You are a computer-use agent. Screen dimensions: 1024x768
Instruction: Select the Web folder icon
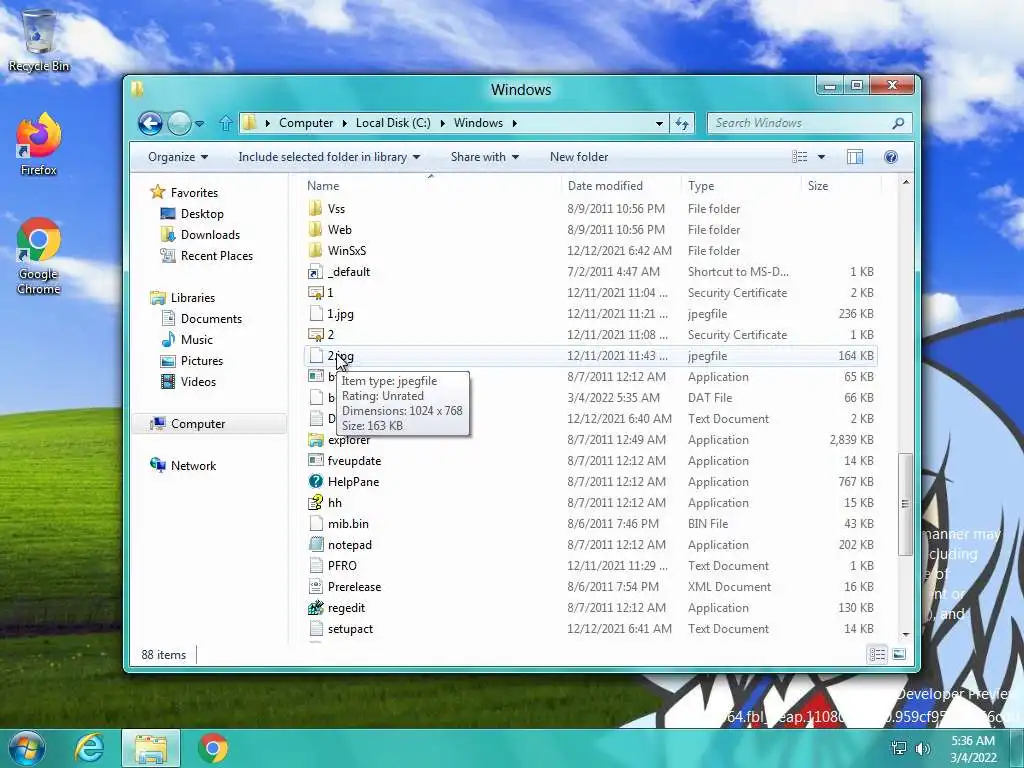(x=315, y=229)
